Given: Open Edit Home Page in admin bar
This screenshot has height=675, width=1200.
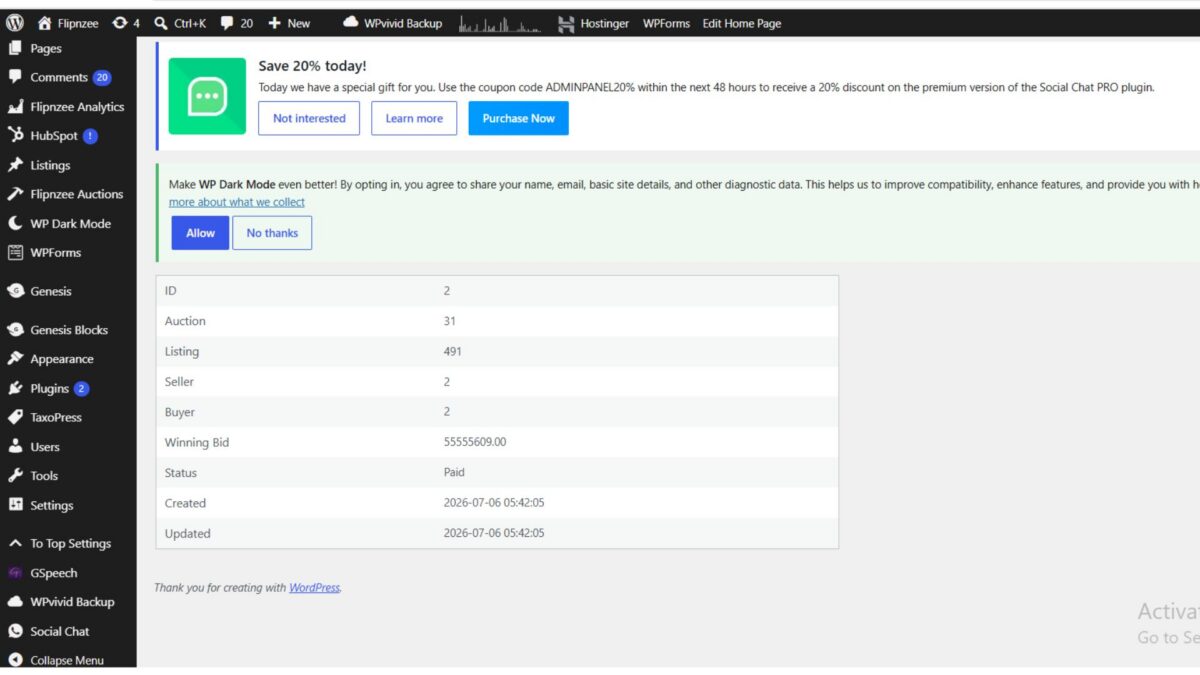Looking at the screenshot, I should pos(742,23).
